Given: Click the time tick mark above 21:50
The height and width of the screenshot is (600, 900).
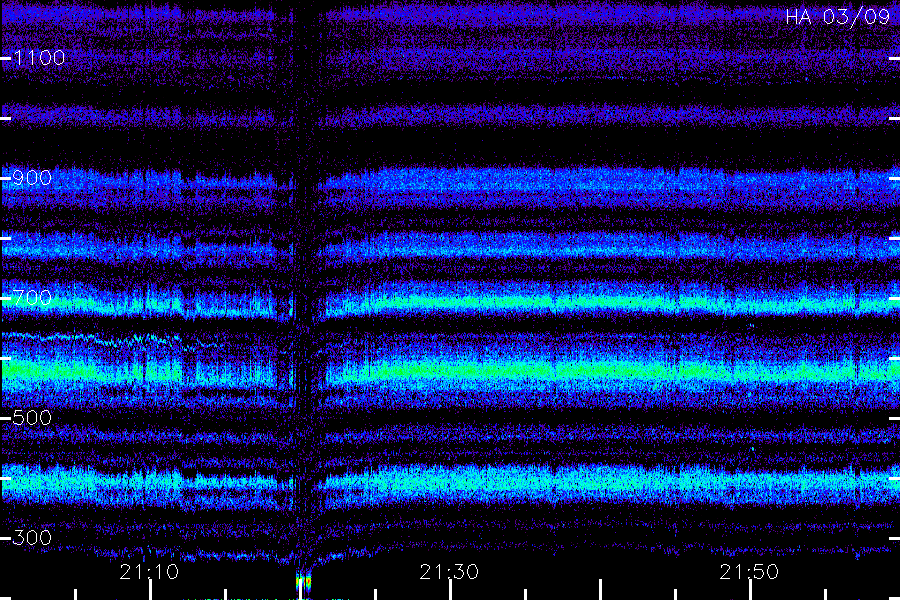Looking at the screenshot, I should click(x=750, y=590).
